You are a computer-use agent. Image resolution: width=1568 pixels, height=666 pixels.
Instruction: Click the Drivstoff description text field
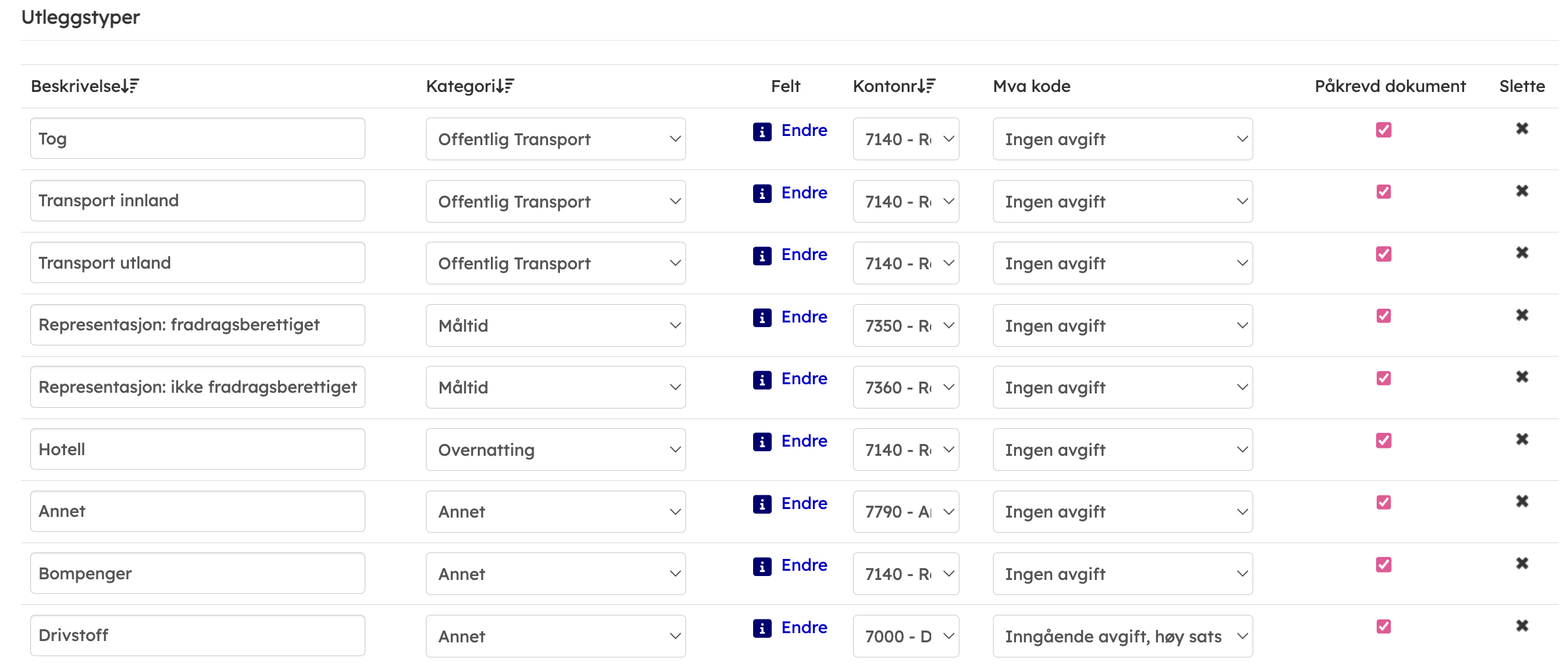tap(197, 636)
